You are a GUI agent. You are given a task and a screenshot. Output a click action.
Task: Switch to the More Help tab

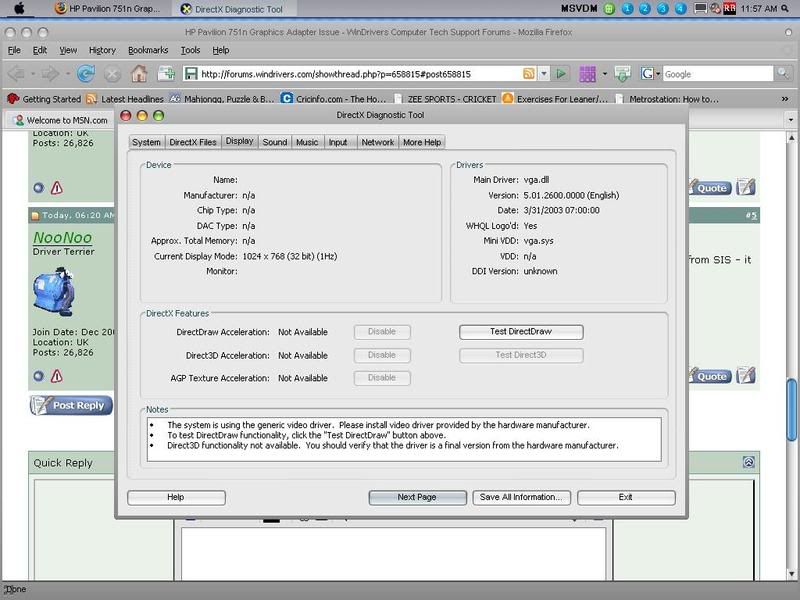(x=422, y=142)
